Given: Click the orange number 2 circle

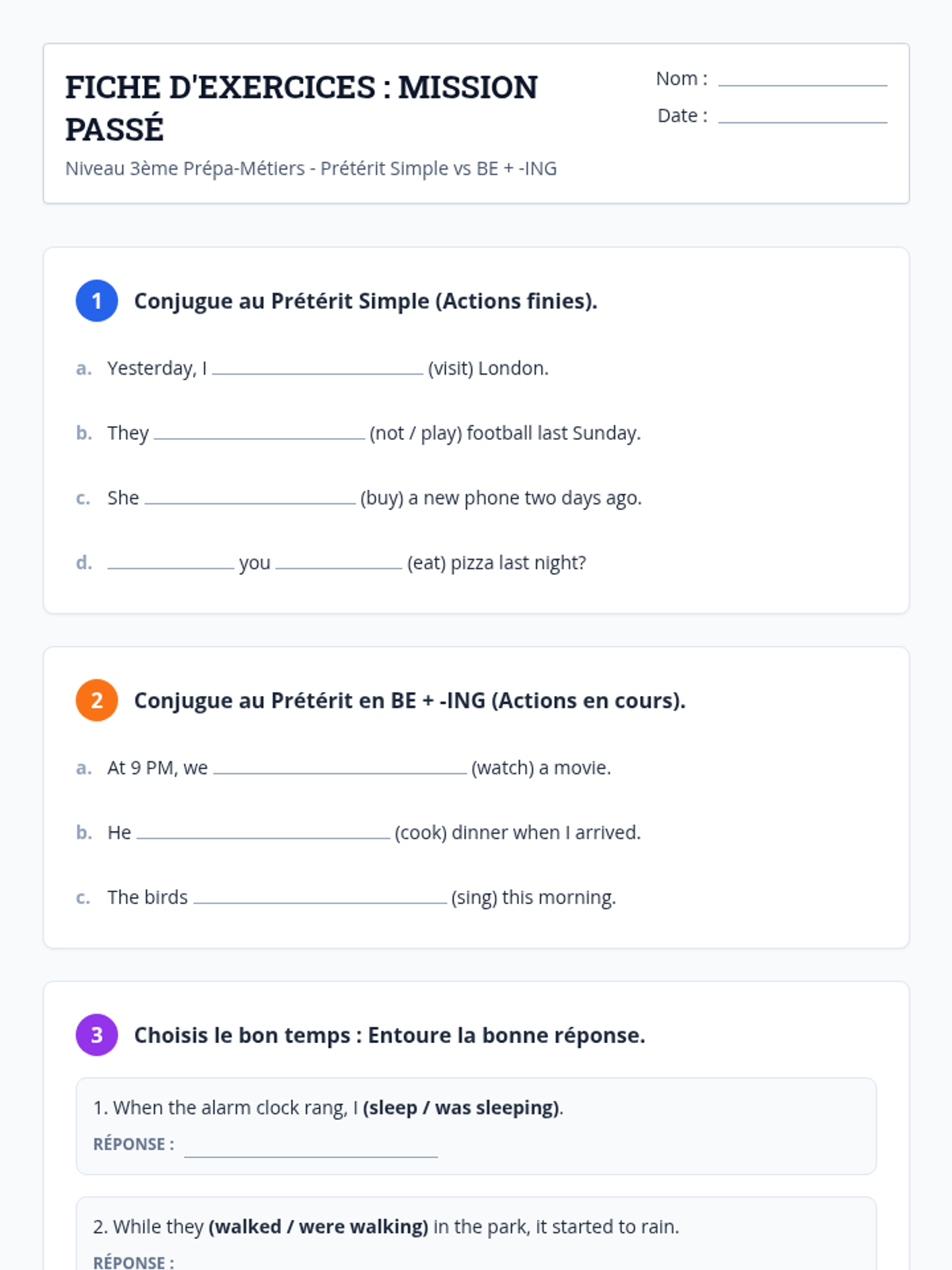Looking at the screenshot, I should (x=97, y=700).
